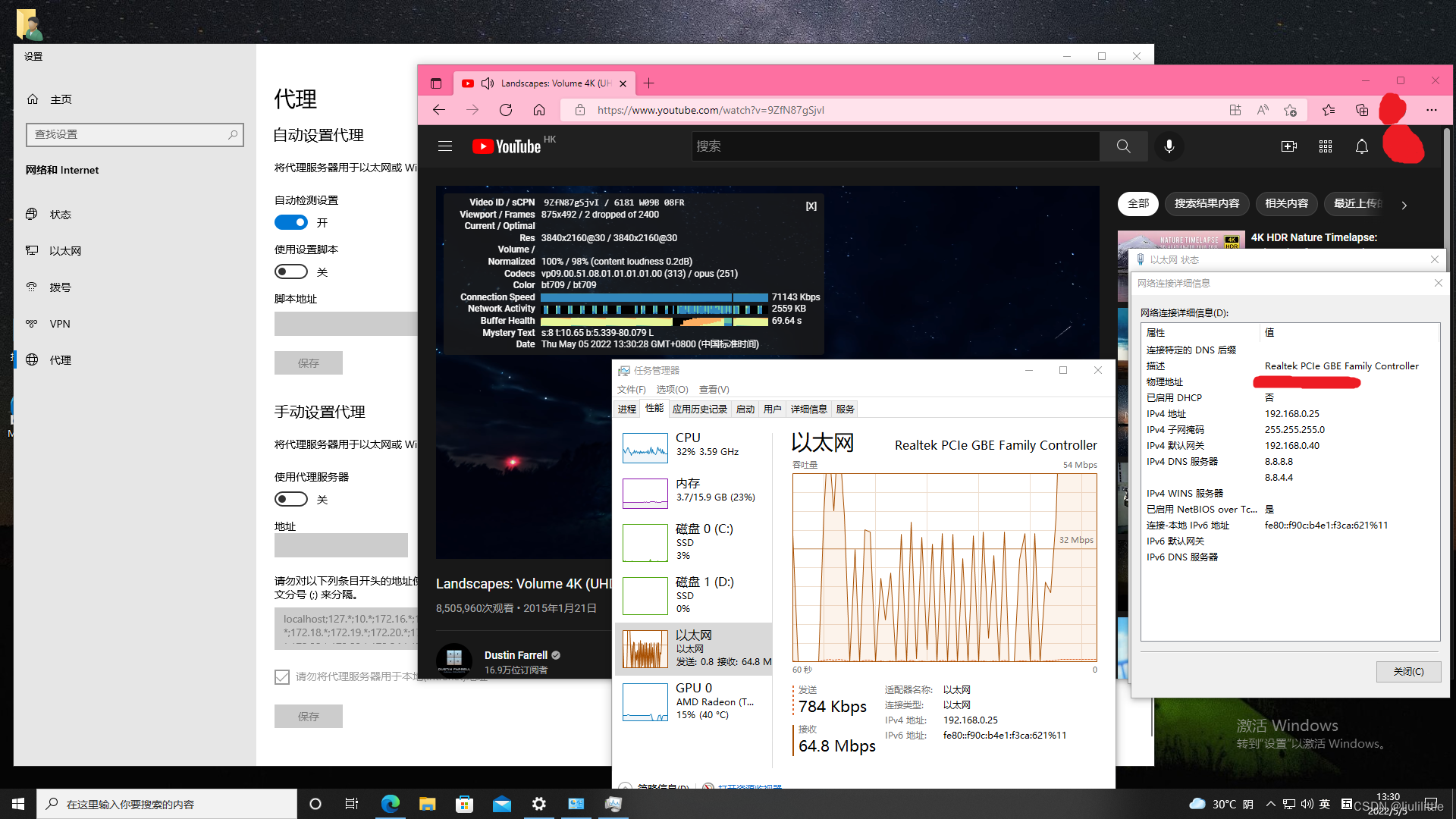This screenshot has height=819, width=1456.
Task: Enable the use proxy server toggle
Action: (x=291, y=499)
